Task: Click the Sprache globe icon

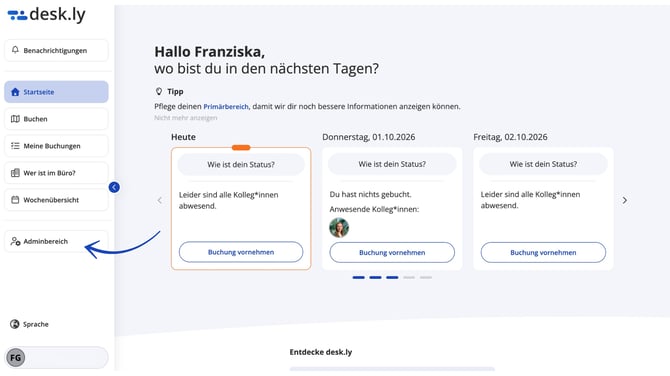Action: pyautogui.click(x=15, y=324)
